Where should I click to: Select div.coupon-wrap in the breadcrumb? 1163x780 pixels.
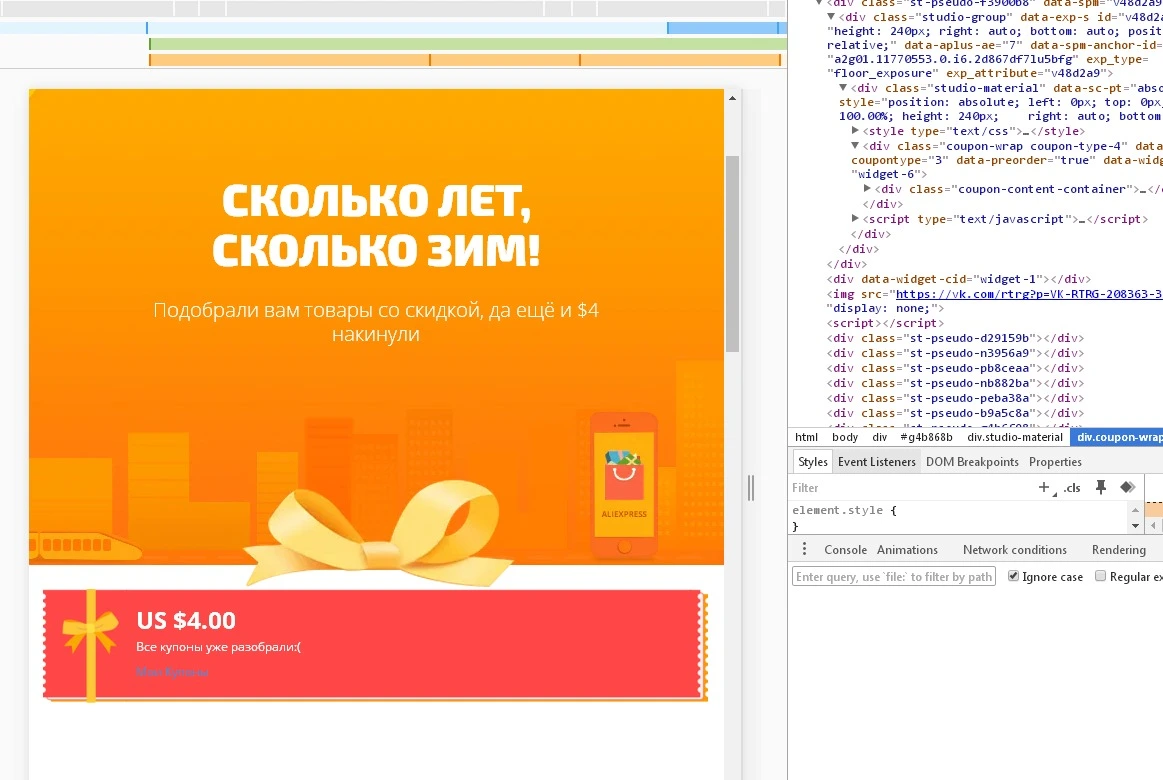tap(1117, 437)
